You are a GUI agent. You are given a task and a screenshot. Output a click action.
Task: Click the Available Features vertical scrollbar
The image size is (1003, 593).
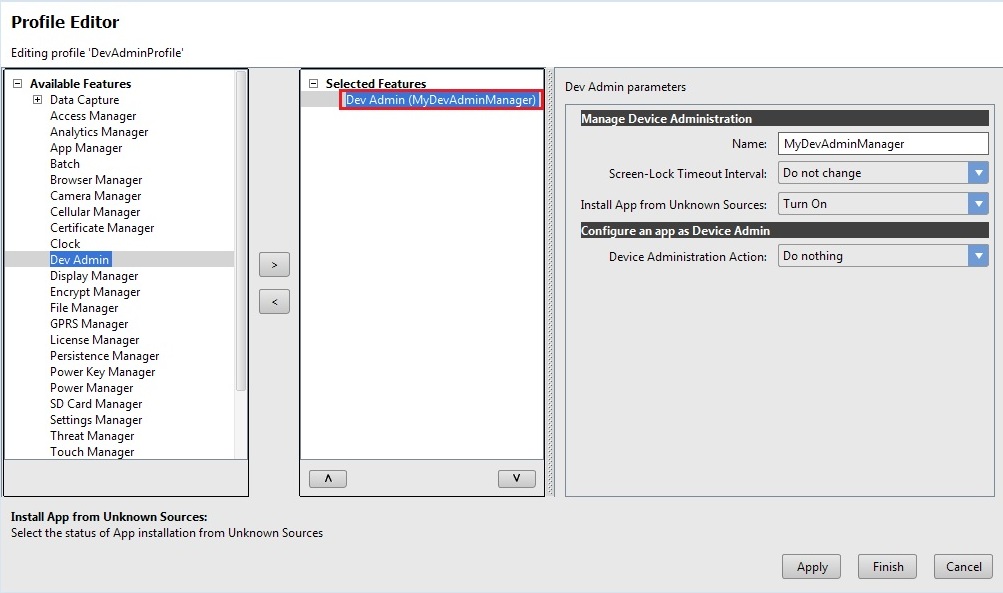tap(240, 230)
